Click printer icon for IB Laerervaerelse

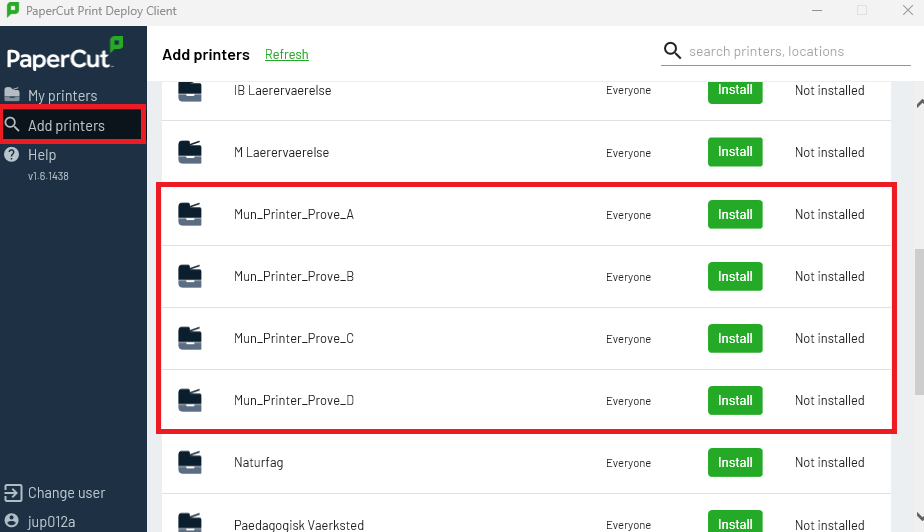click(190, 91)
